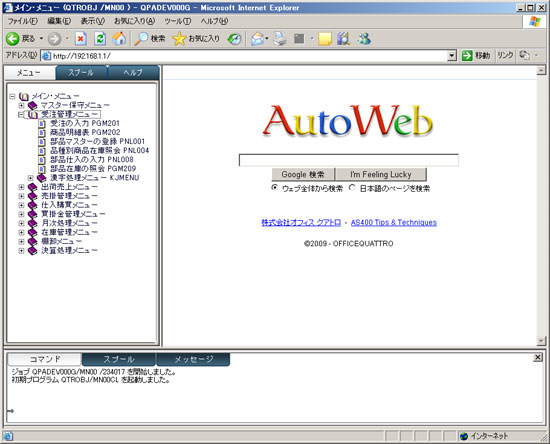Click the IE Back arrow button
The width and height of the screenshot is (550, 444).
coord(13,39)
